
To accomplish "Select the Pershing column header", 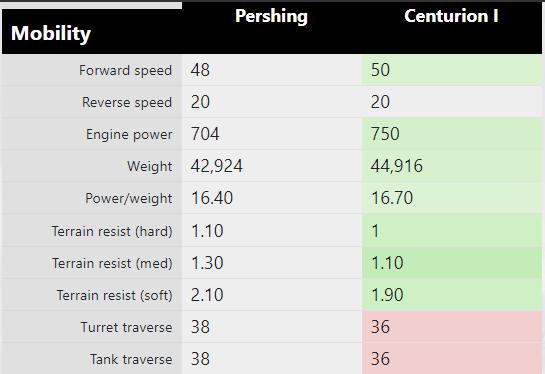I will coord(271,16).
